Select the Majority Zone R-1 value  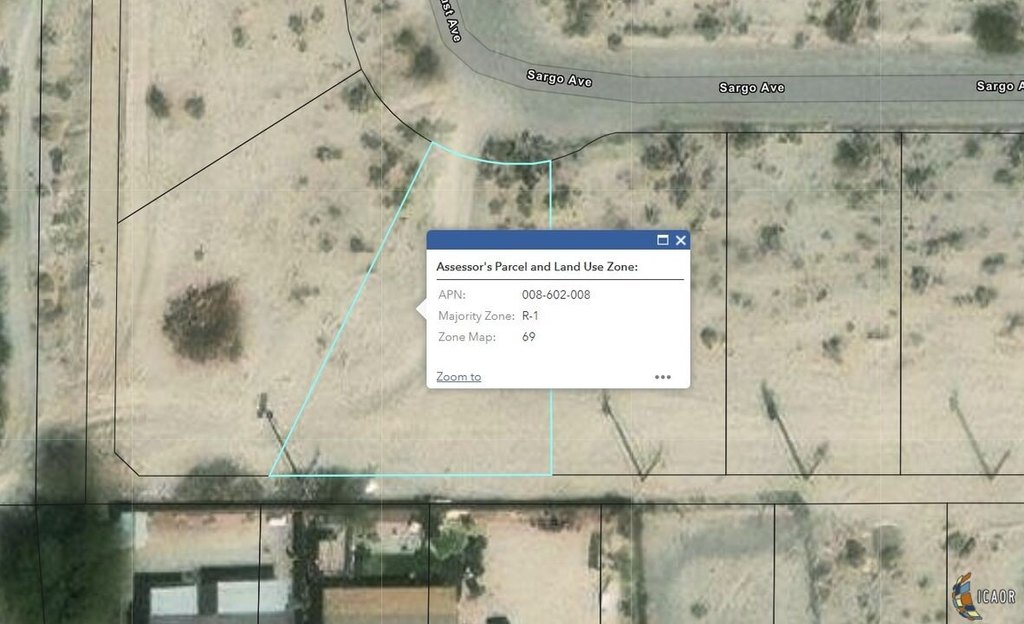tap(530, 316)
